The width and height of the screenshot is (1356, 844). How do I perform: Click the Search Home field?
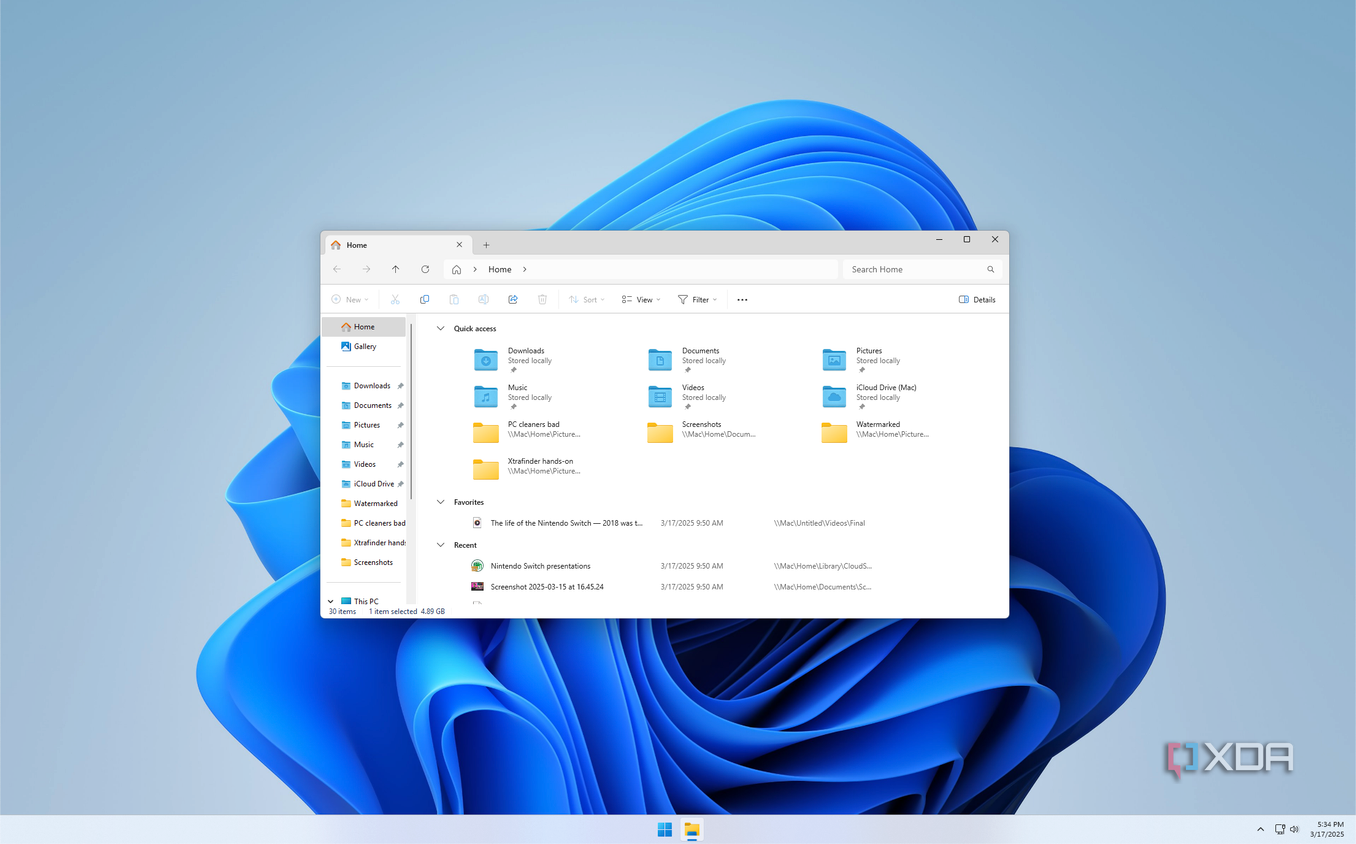(x=922, y=269)
